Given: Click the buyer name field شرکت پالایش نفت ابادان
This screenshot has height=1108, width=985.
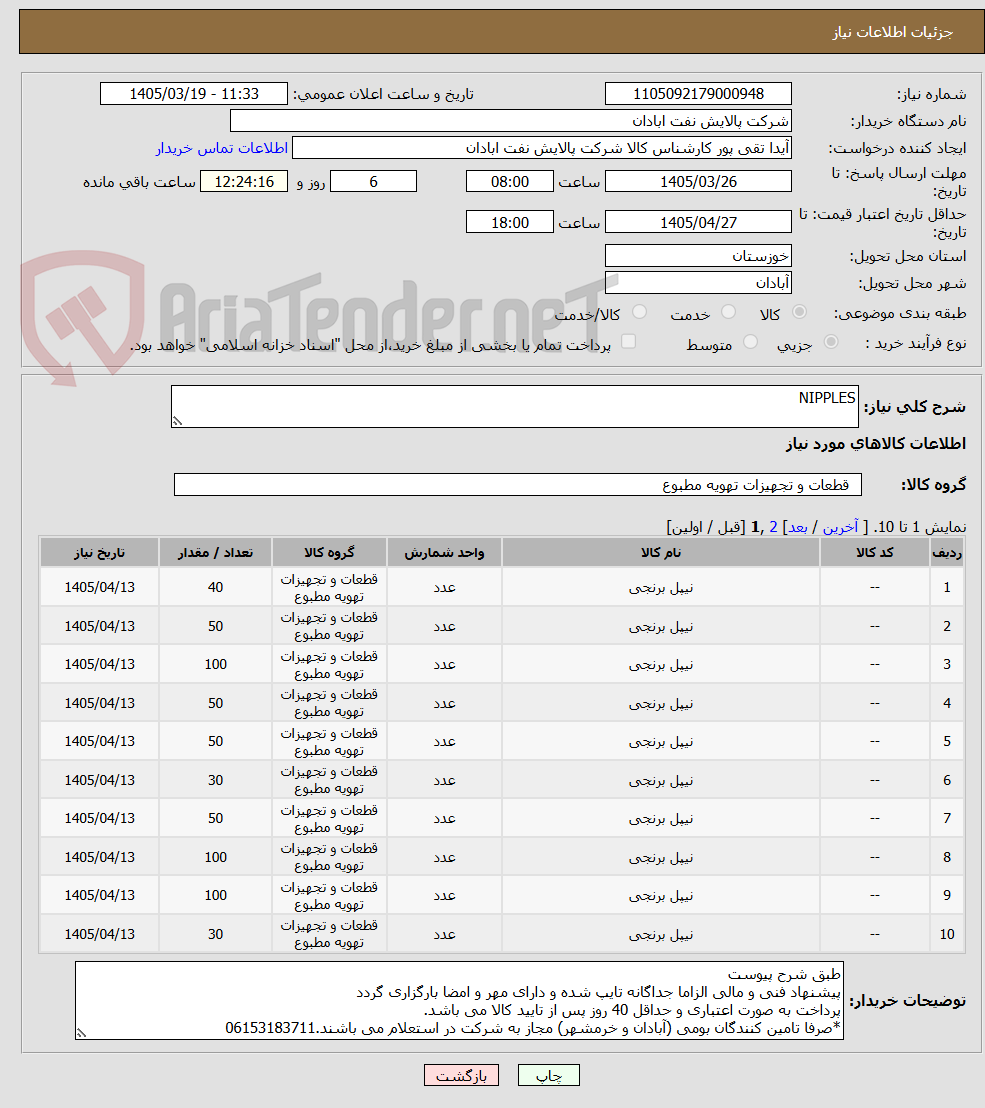Looking at the screenshot, I should (510, 121).
